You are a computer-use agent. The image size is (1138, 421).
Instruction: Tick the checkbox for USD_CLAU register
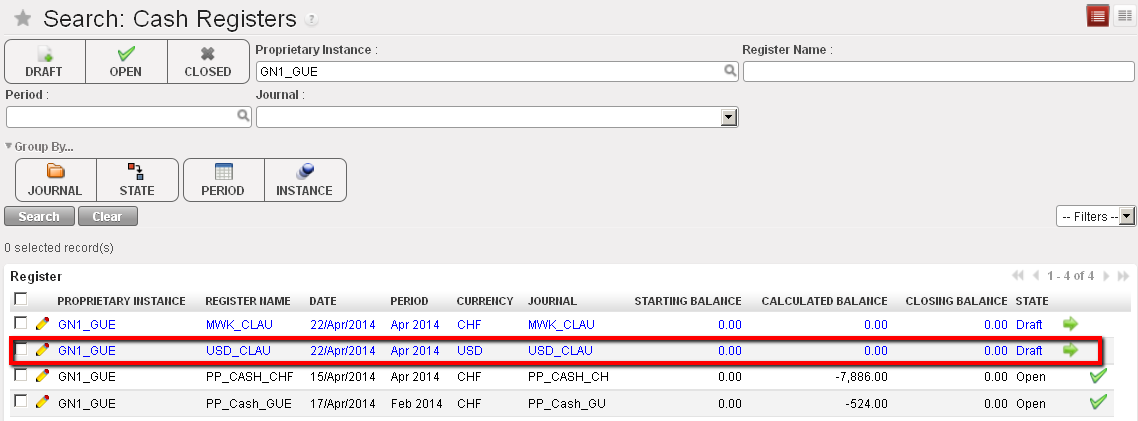click(21, 350)
